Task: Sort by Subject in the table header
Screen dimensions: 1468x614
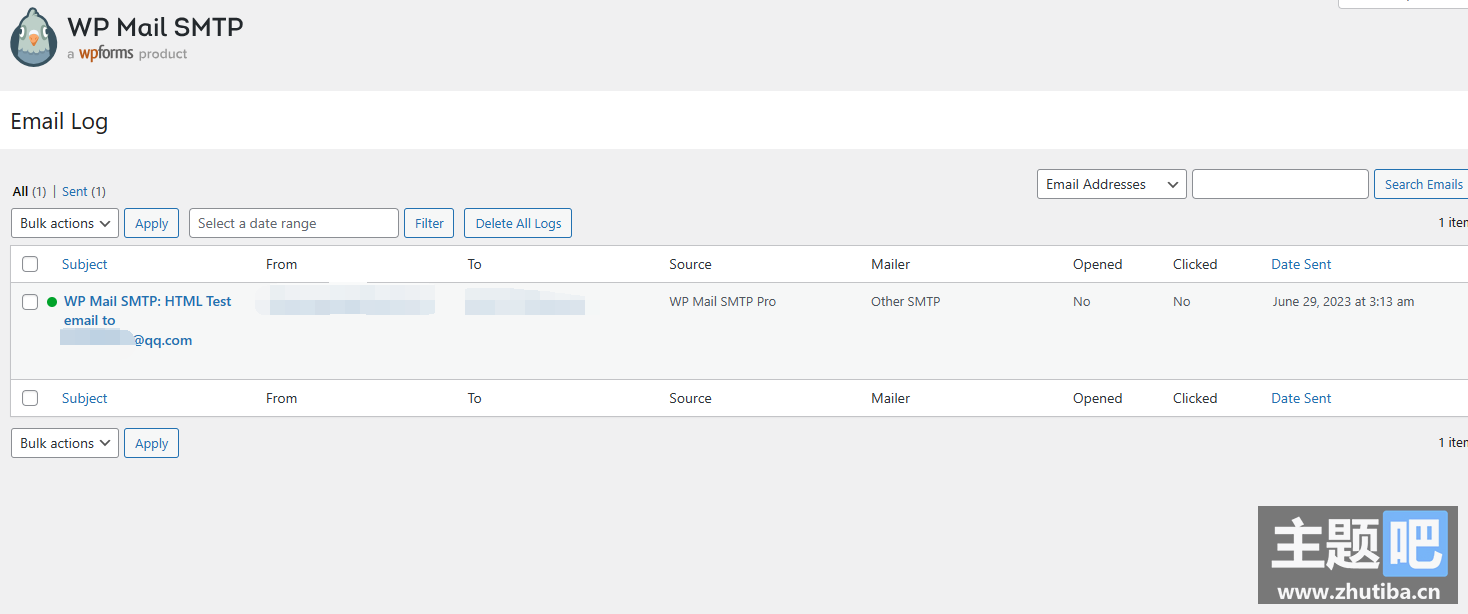Action: point(84,264)
